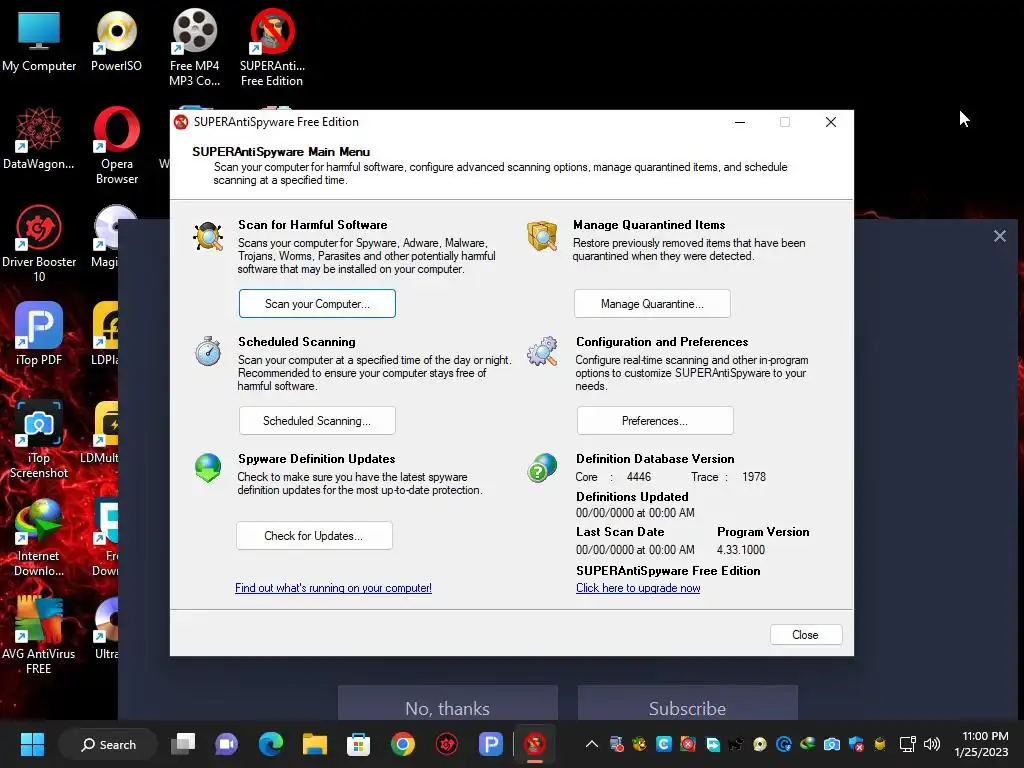
Task: Click the Definition Database Version globe-question icon
Action: tap(543, 468)
